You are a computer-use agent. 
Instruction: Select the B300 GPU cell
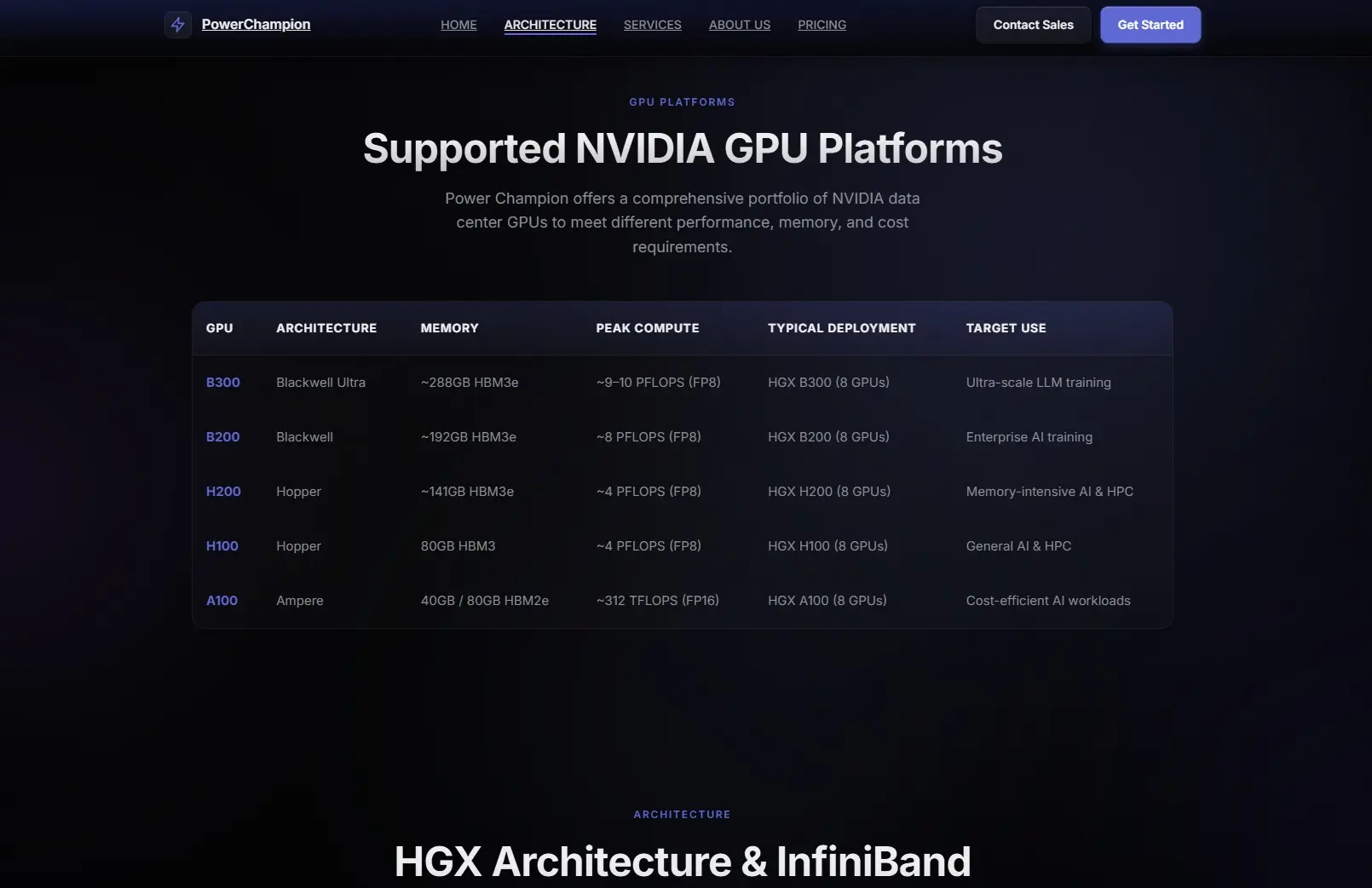pos(223,383)
